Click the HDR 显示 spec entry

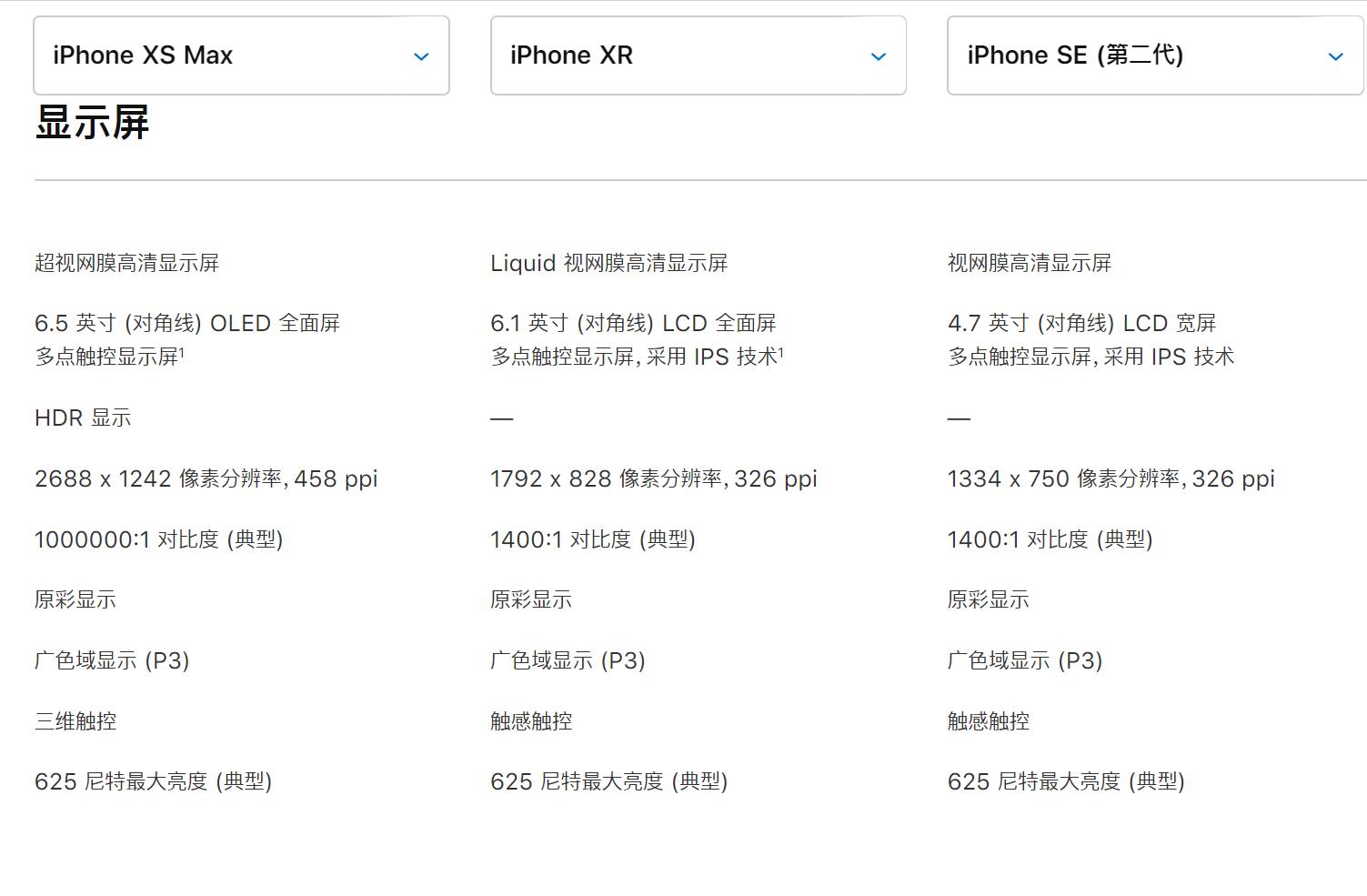click(x=83, y=418)
